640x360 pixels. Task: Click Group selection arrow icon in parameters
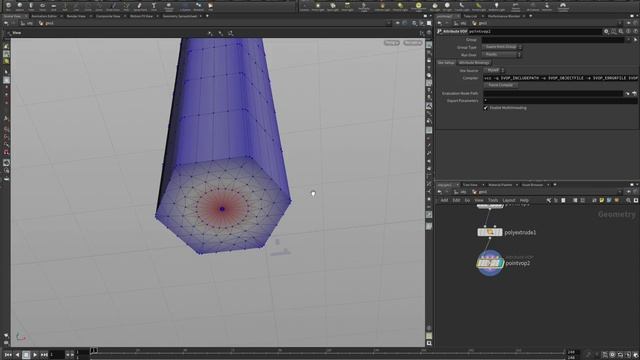click(x=635, y=40)
